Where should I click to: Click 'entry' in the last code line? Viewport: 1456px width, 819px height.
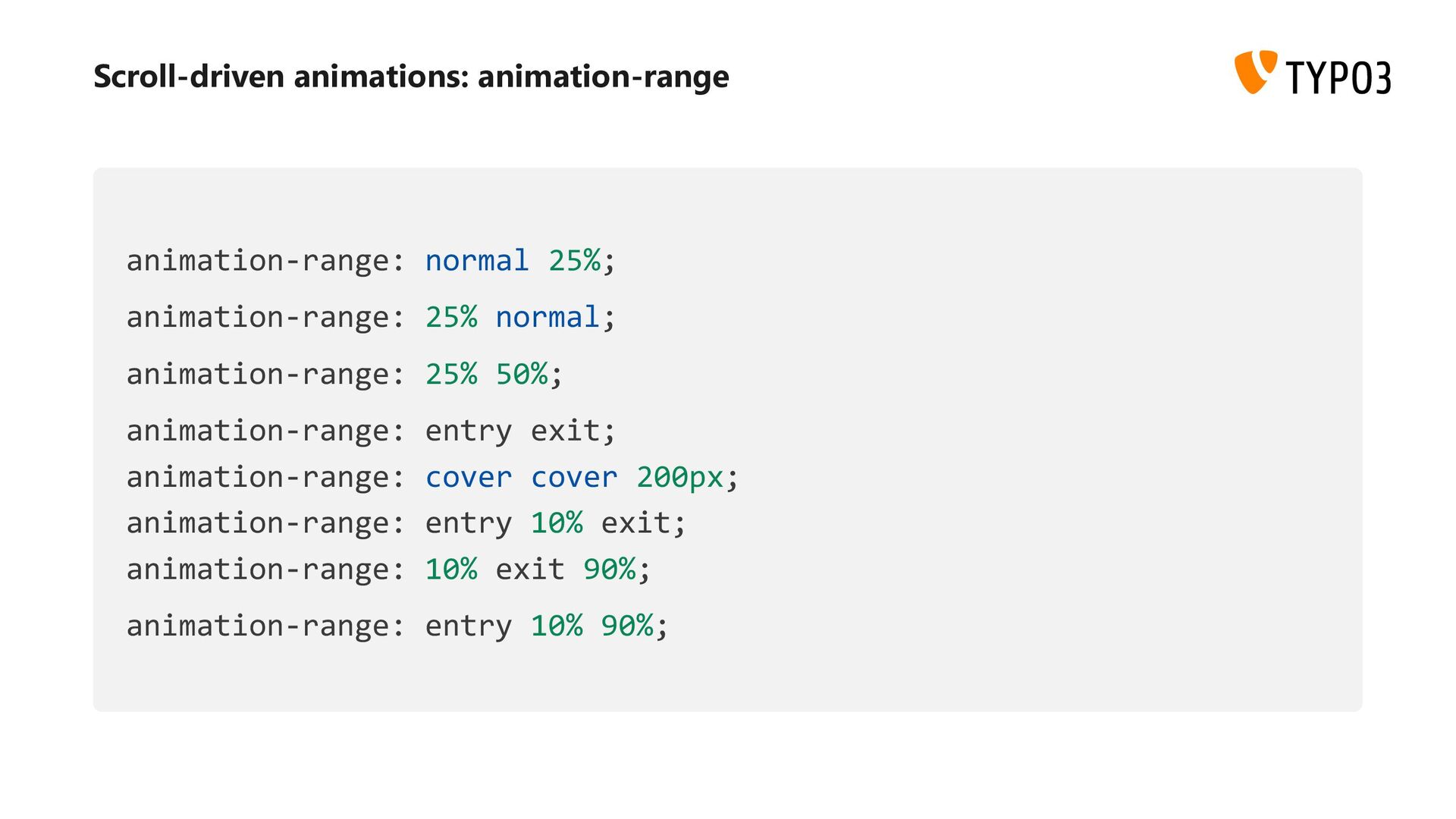[x=469, y=626]
